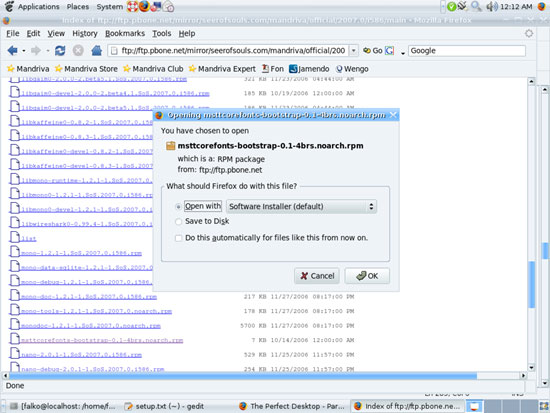Open the Tools menu
Screen dimensions: 550x413
pyautogui.click(x=162, y=33)
